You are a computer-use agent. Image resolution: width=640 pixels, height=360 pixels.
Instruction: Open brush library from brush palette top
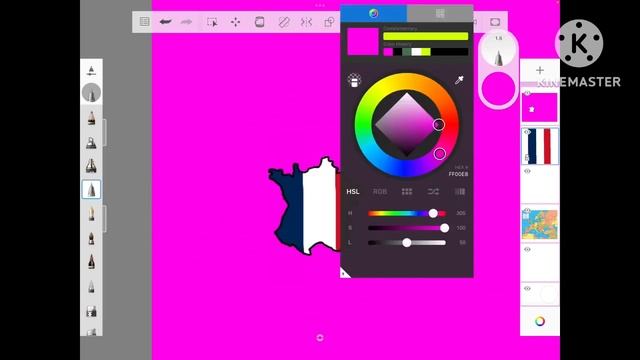coord(91,71)
